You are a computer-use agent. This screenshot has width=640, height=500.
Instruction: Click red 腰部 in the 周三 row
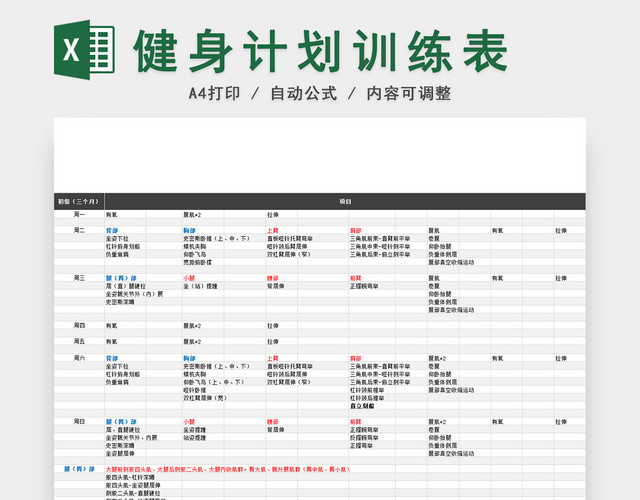pos(273,278)
